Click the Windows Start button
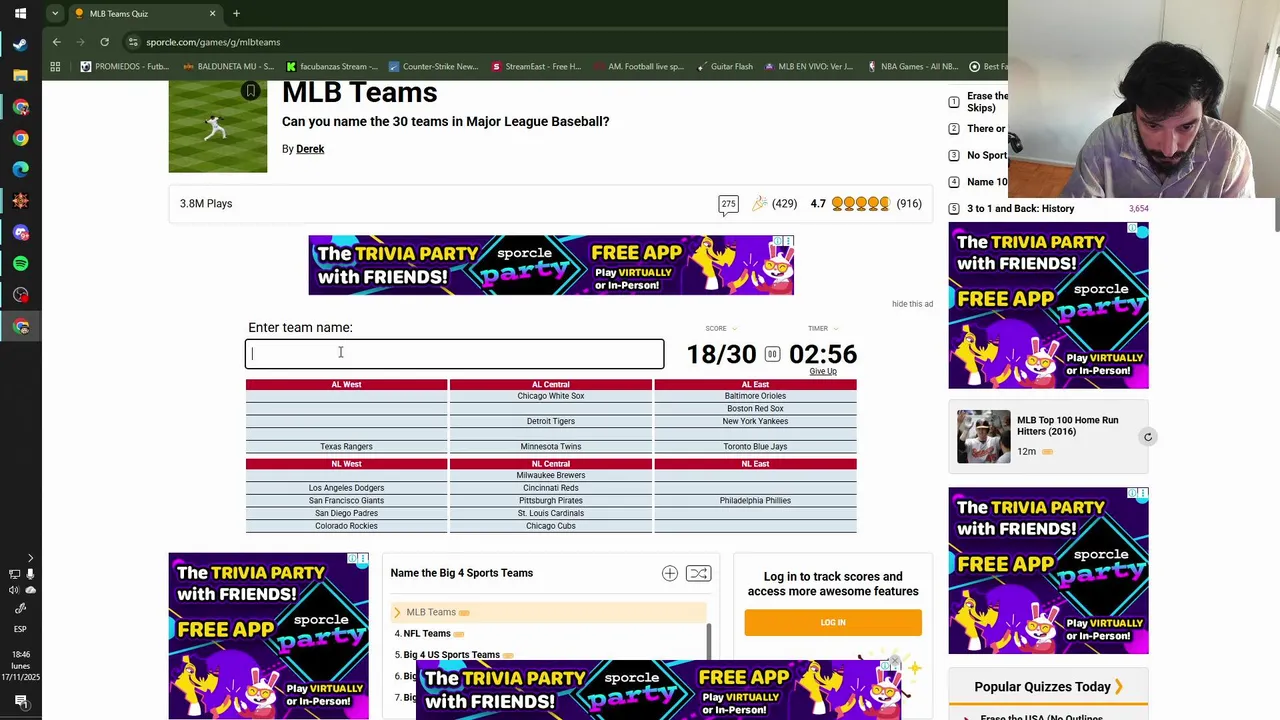Screen dimensions: 1280x720 pos(20,14)
